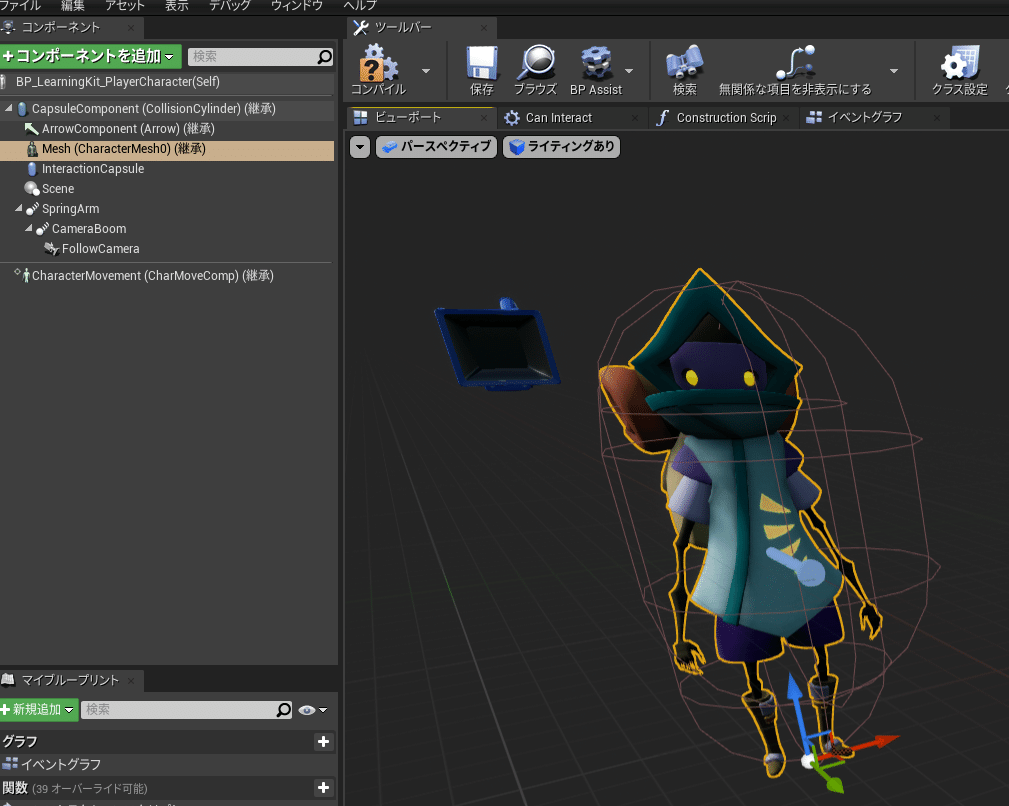Click the arrow icon of ArrowComponent

pyautogui.click(x=32, y=129)
